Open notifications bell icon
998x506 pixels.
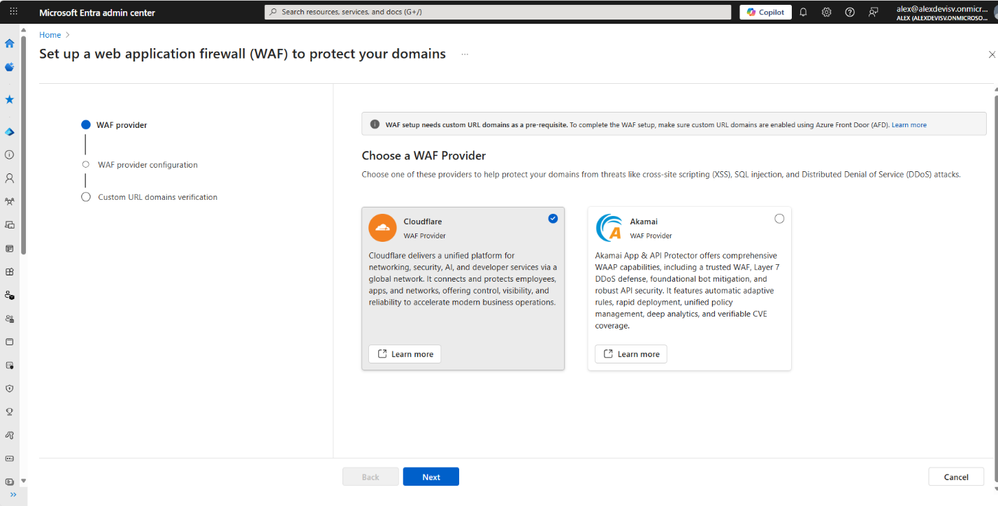(803, 12)
